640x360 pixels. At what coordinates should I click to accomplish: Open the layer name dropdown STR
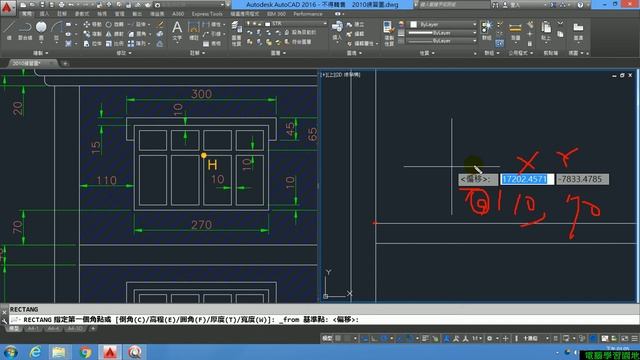point(287,24)
